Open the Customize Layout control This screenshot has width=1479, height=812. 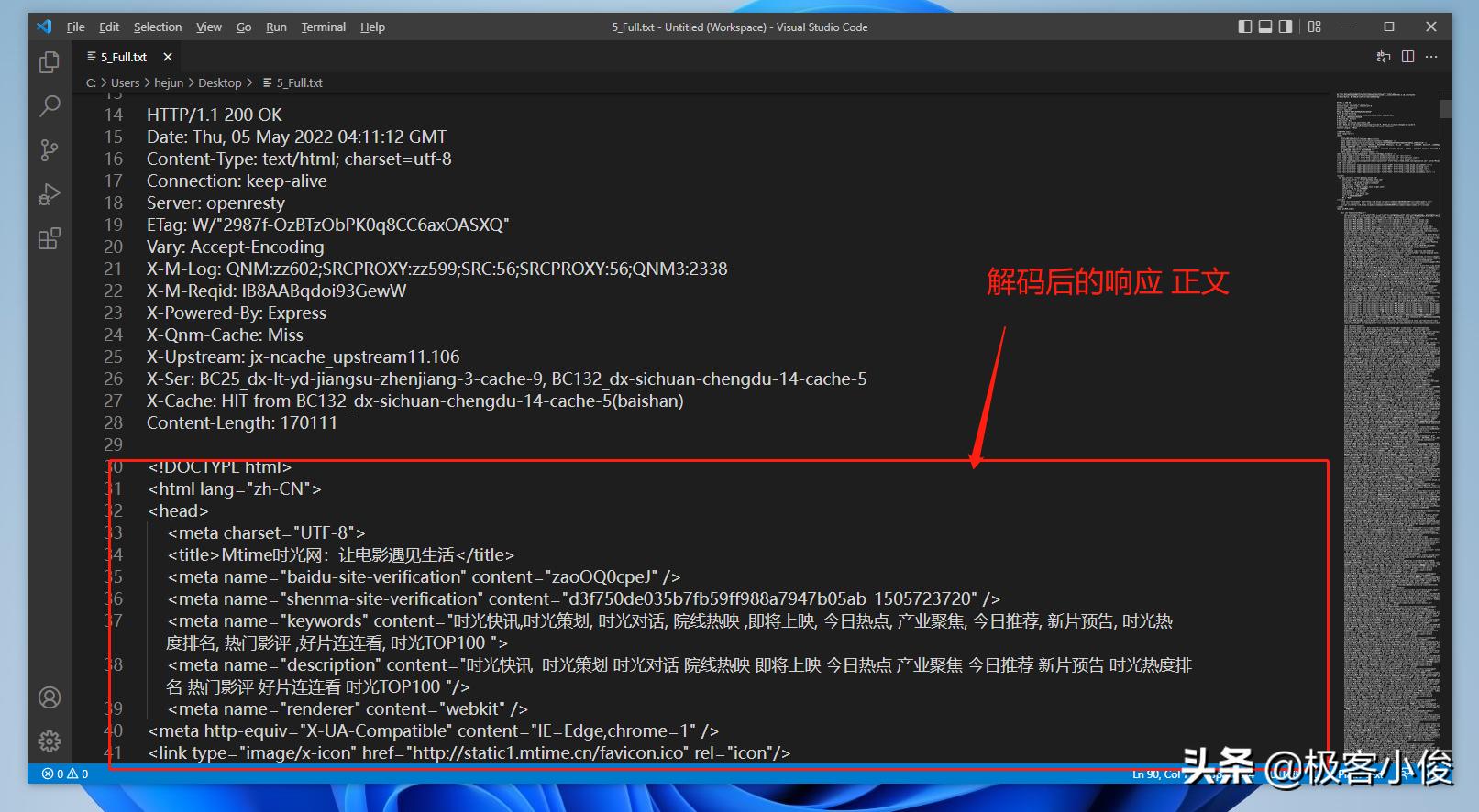[x=1315, y=27]
